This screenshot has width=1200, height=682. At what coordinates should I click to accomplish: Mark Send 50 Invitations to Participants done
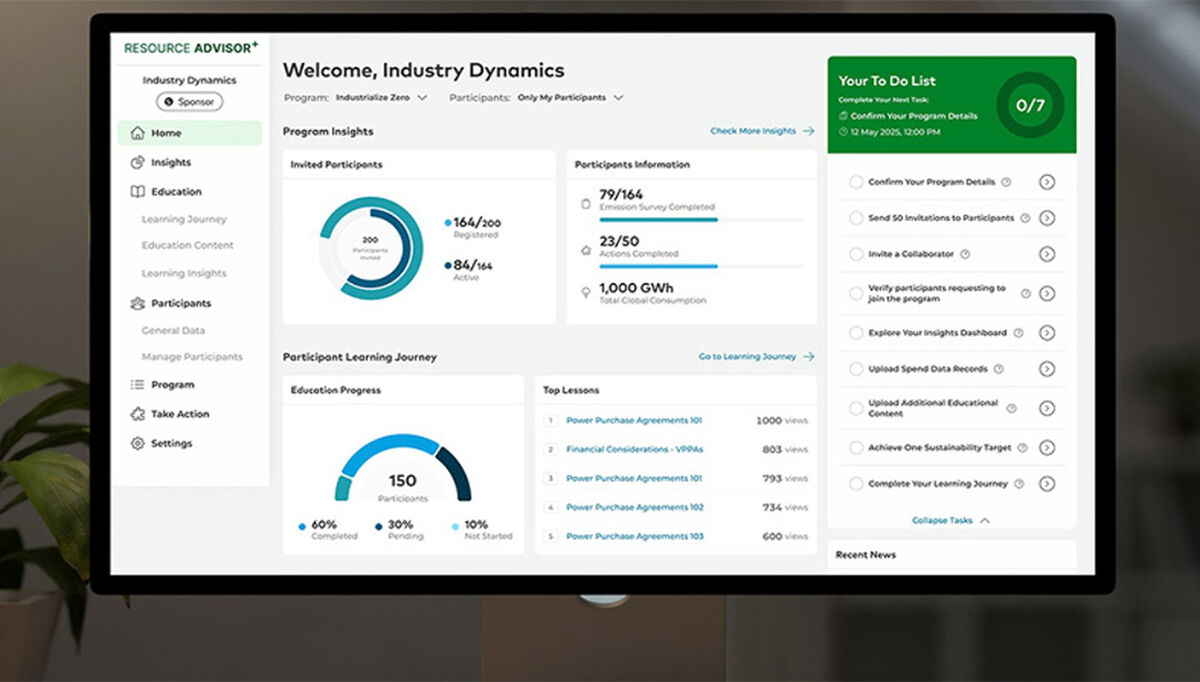point(855,218)
